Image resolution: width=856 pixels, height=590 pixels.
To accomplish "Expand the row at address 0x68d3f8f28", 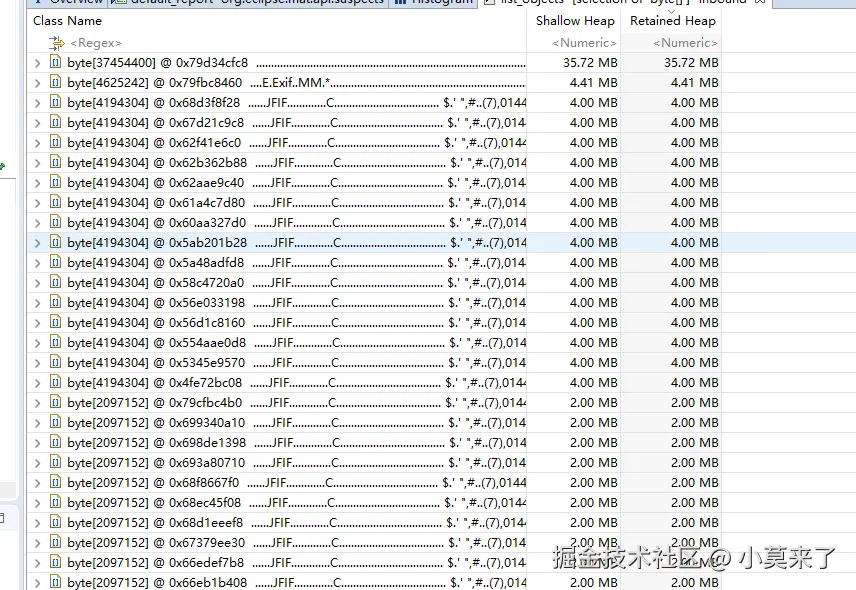I will click(37, 103).
